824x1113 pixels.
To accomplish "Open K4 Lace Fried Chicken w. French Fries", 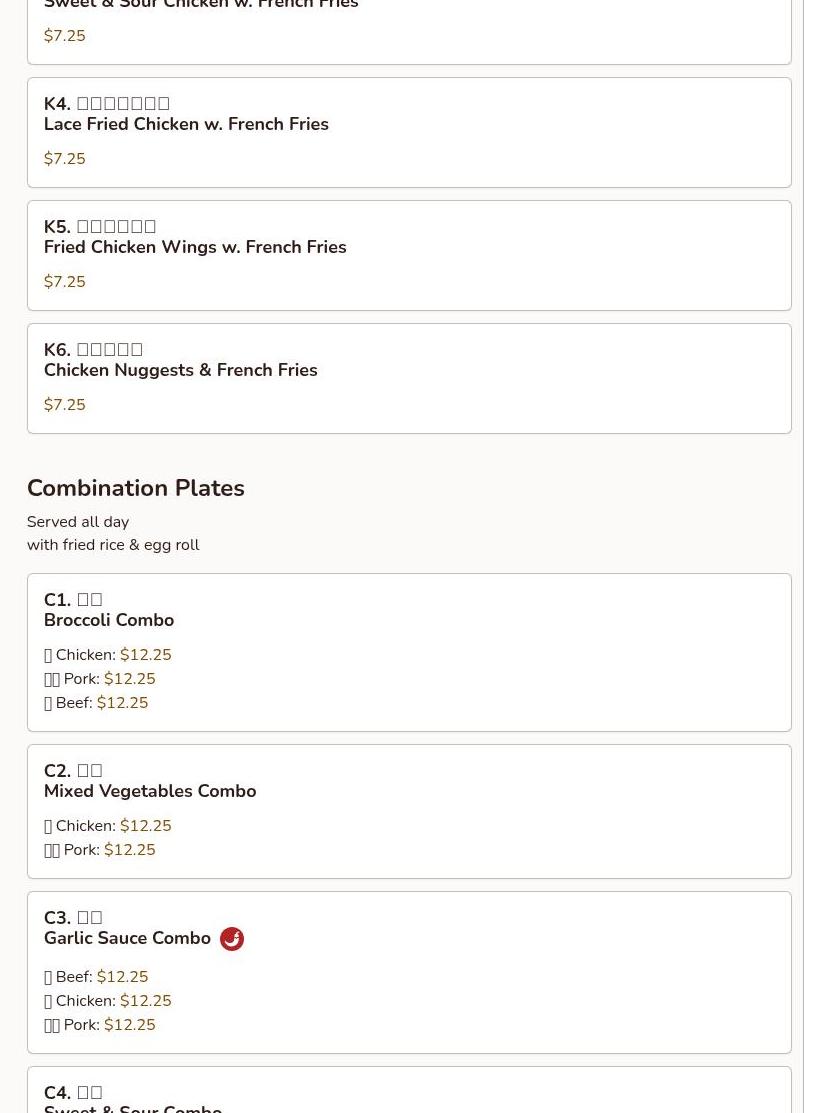I will [x=186, y=124].
